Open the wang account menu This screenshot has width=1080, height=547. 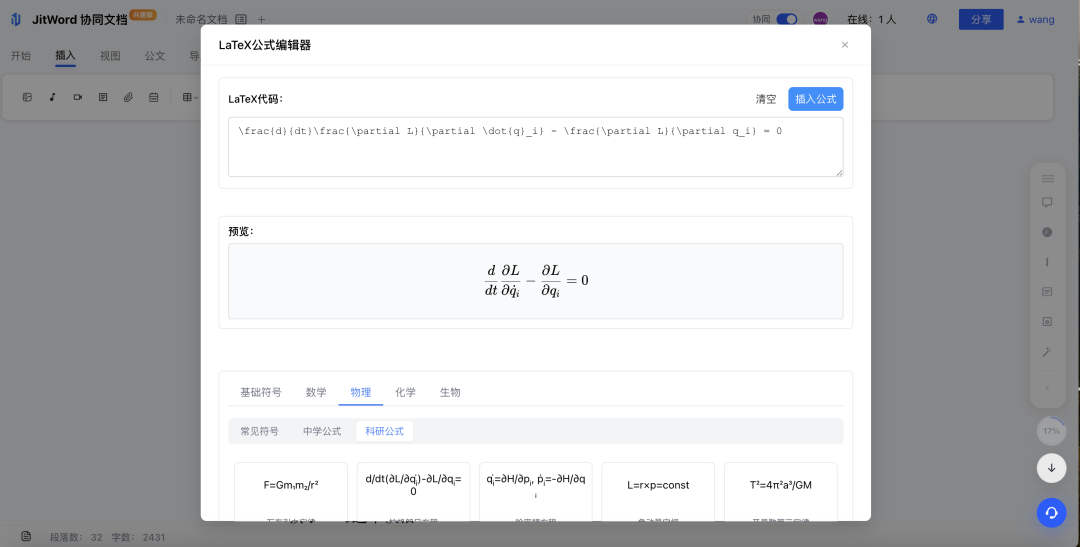(x=1035, y=19)
